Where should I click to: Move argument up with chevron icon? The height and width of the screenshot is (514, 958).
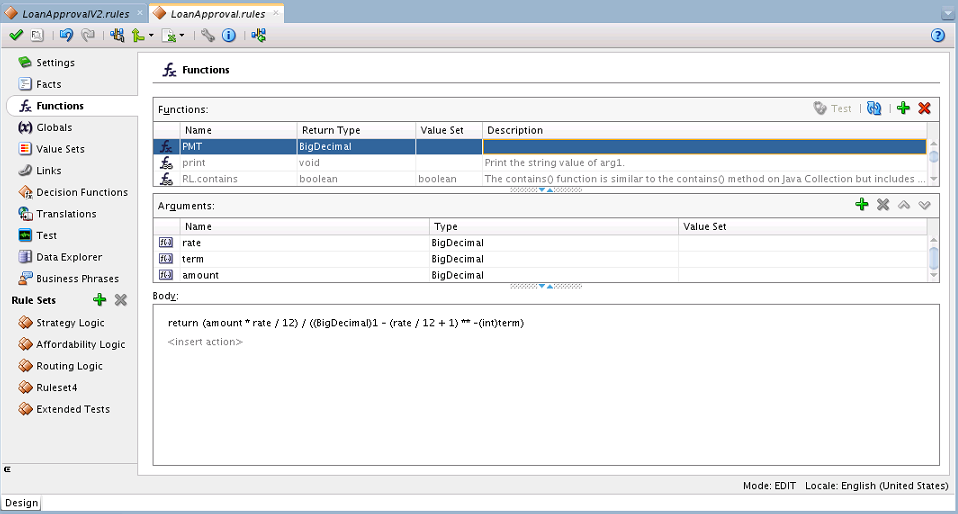click(904, 205)
